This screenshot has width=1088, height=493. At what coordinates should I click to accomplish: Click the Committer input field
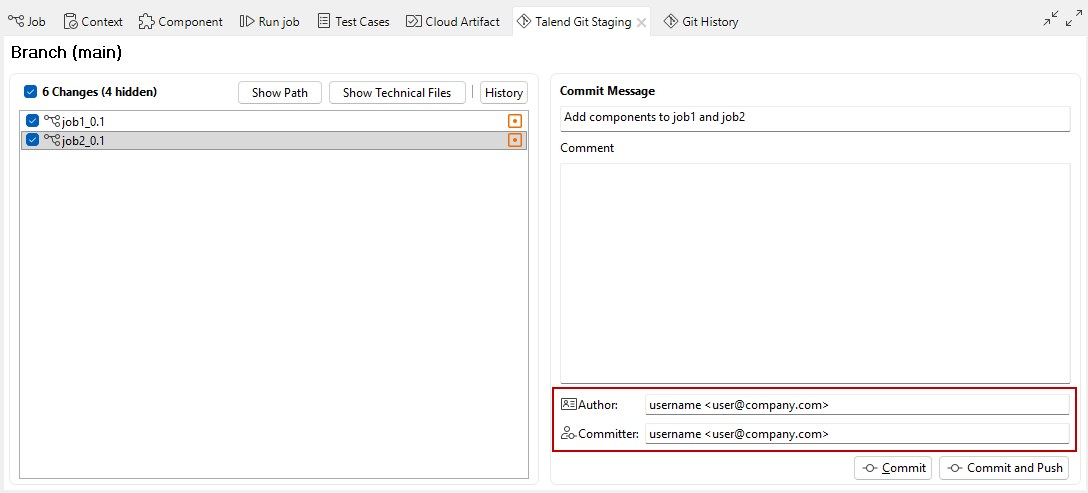pyautogui.click(x=858, y=434)
